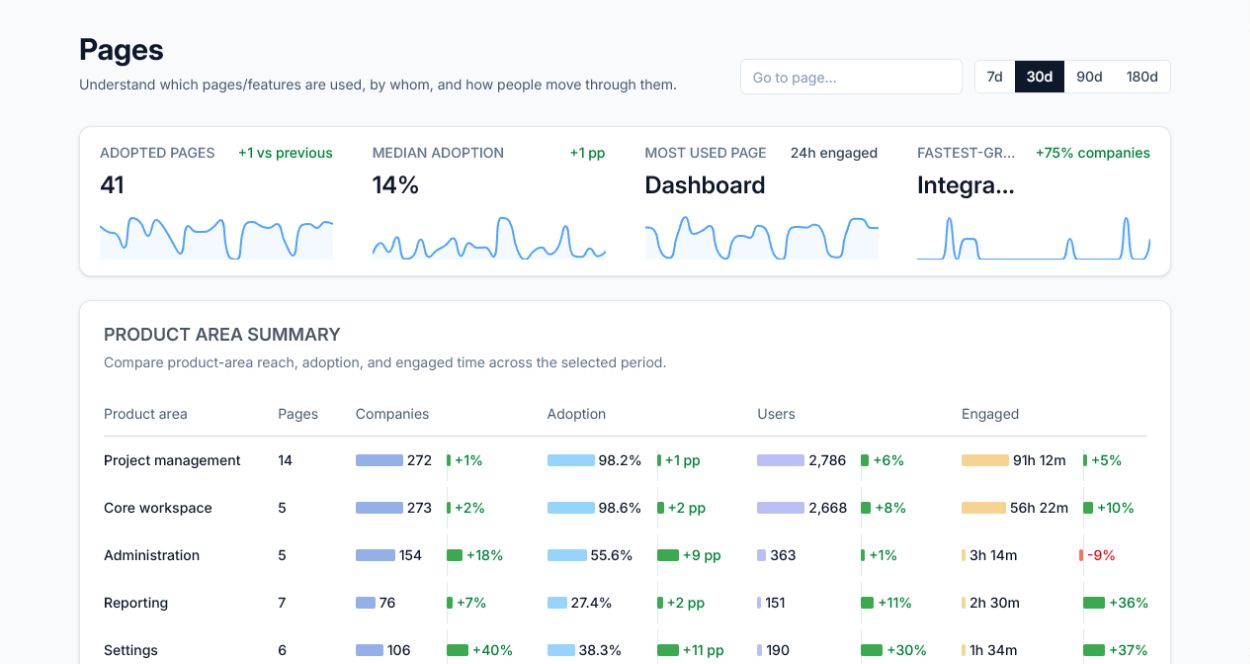Click the Core workspace adoption bar
This screenshot has height=664, width=1250.
tap(571, 508)
